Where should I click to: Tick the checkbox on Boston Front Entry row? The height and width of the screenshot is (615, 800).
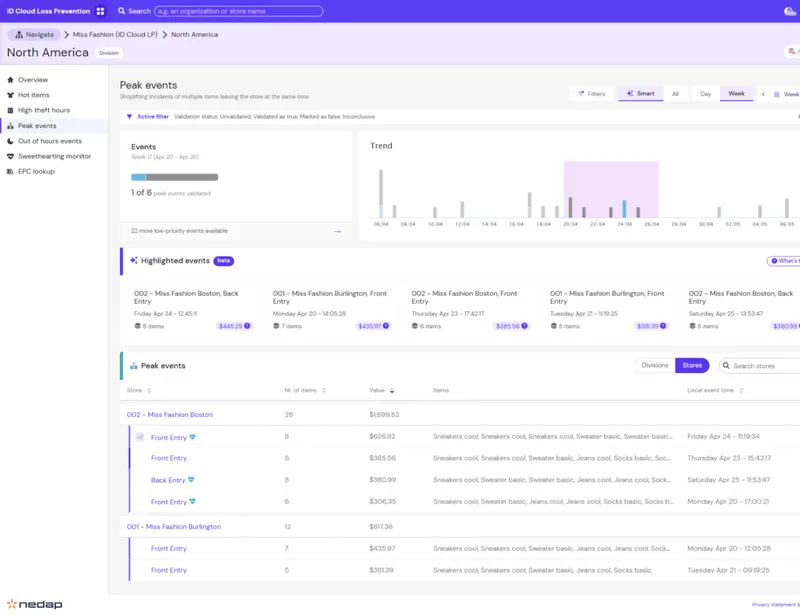tap(140, 437)
